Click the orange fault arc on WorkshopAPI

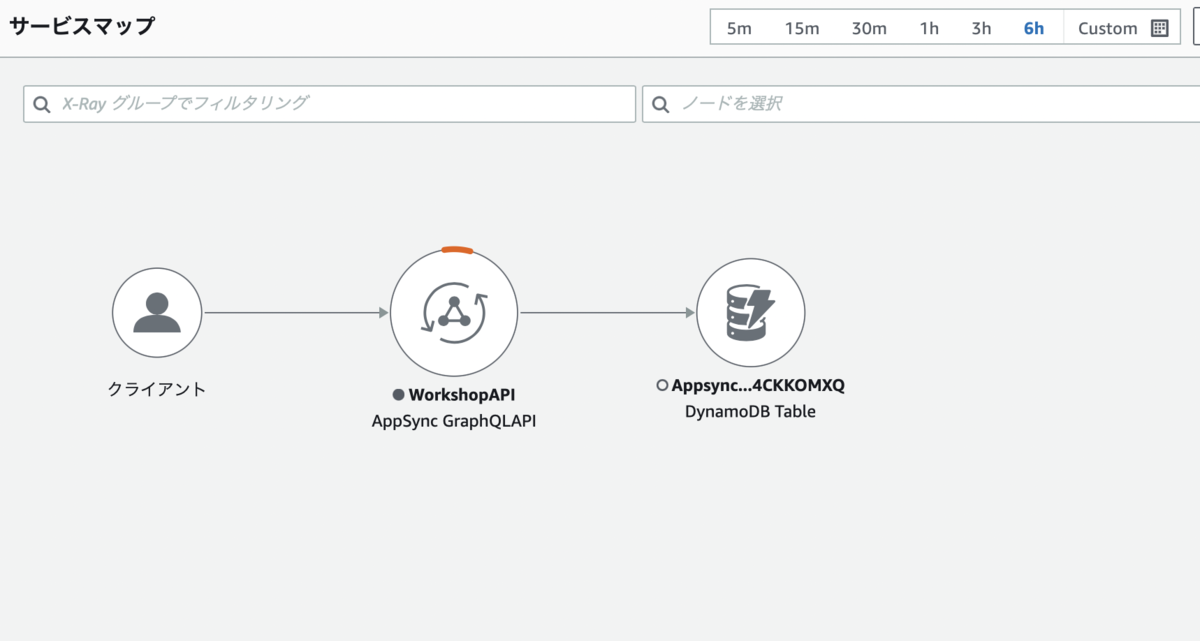[457, 249]
